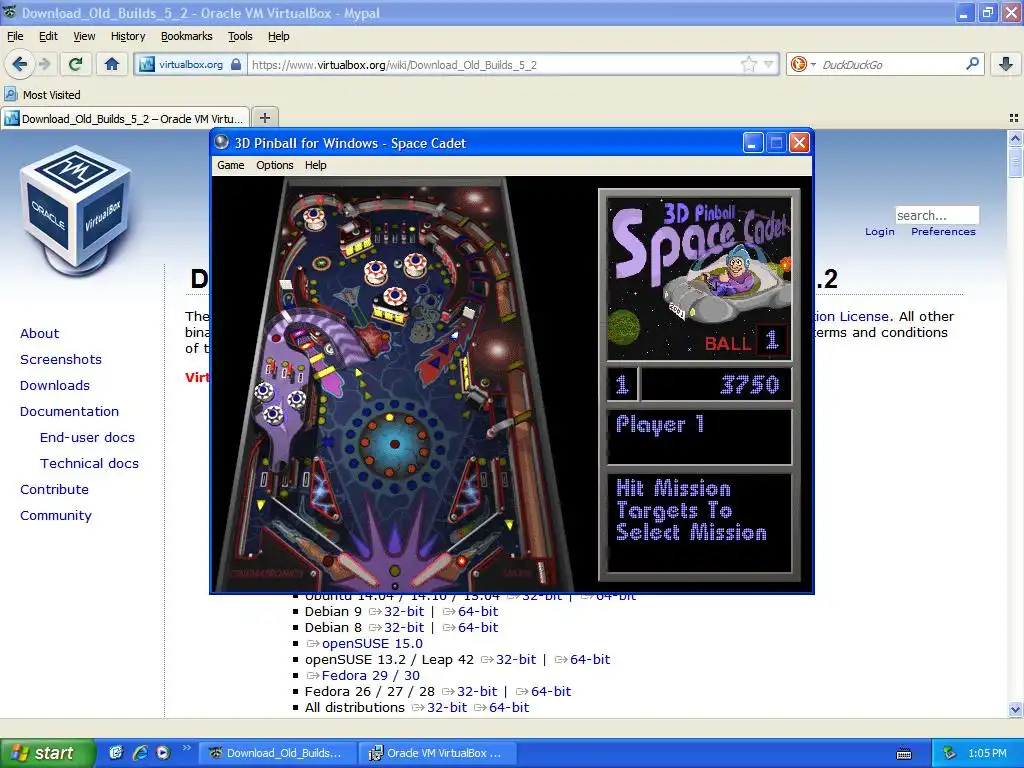Click the 1:05 PM taskbar clock
The width and height of the screenshot is (1024, 768).
tap(987, 753)
